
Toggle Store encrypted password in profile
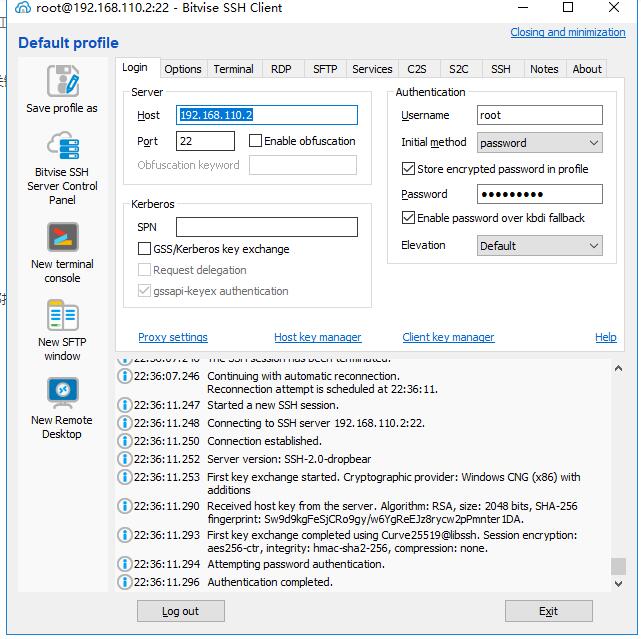pos(408,169)
